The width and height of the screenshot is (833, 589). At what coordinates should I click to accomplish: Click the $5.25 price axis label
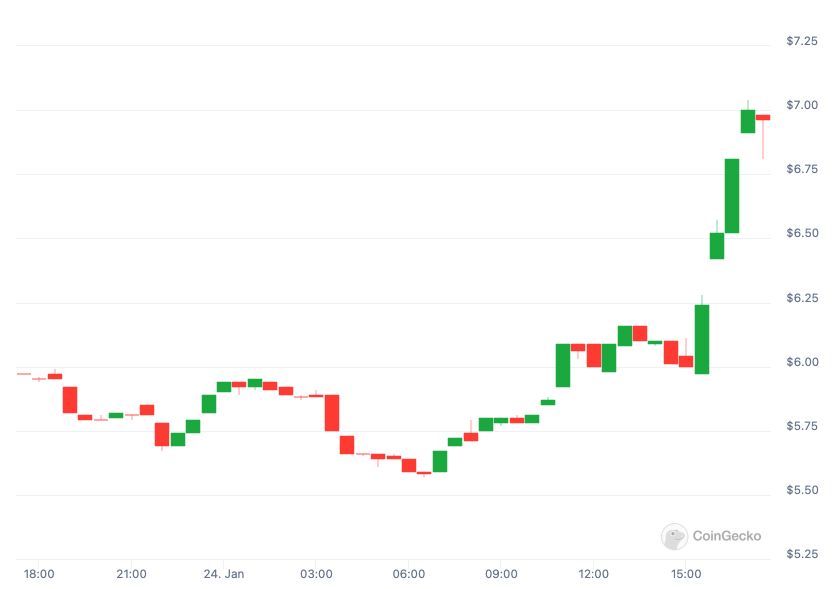(x=802, y=554)
